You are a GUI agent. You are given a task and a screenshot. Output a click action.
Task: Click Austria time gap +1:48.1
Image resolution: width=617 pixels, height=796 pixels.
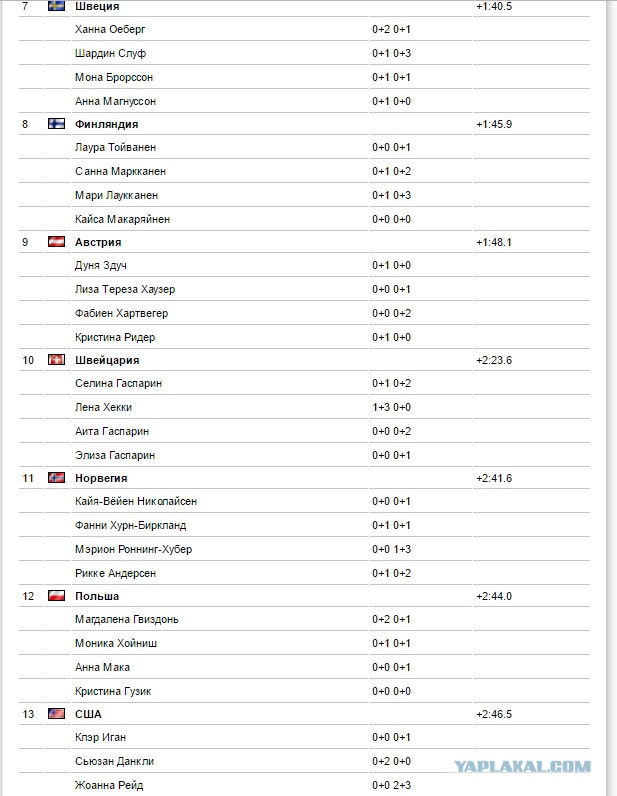tap(494, 242)
